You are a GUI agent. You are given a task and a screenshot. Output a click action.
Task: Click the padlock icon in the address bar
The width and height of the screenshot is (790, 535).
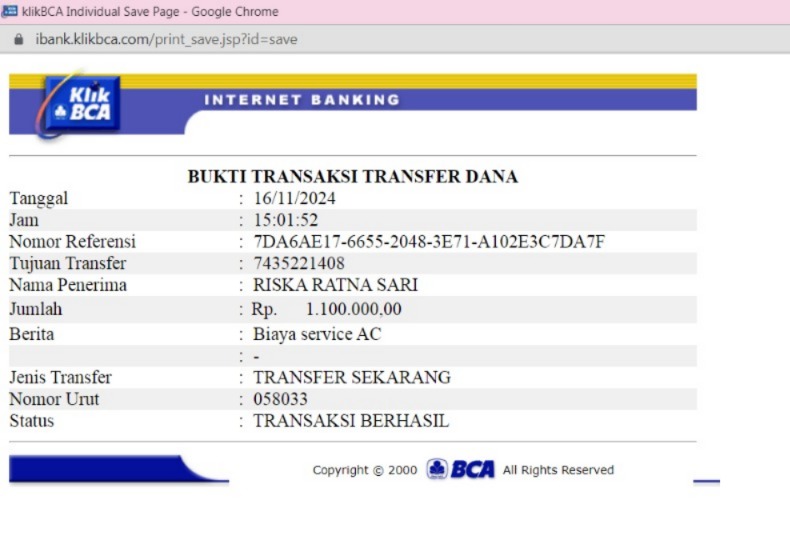[x=17, y=40]
